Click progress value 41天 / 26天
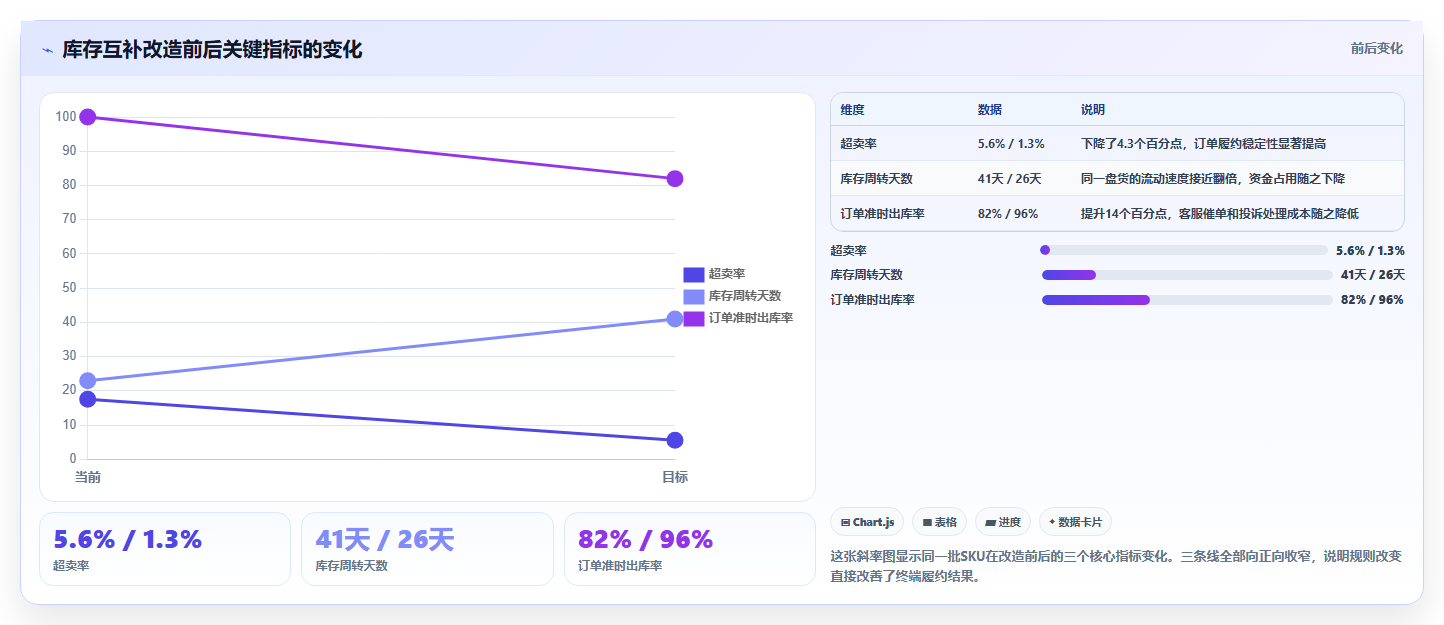This screenshot has width=1444, height=625. 1373,275
